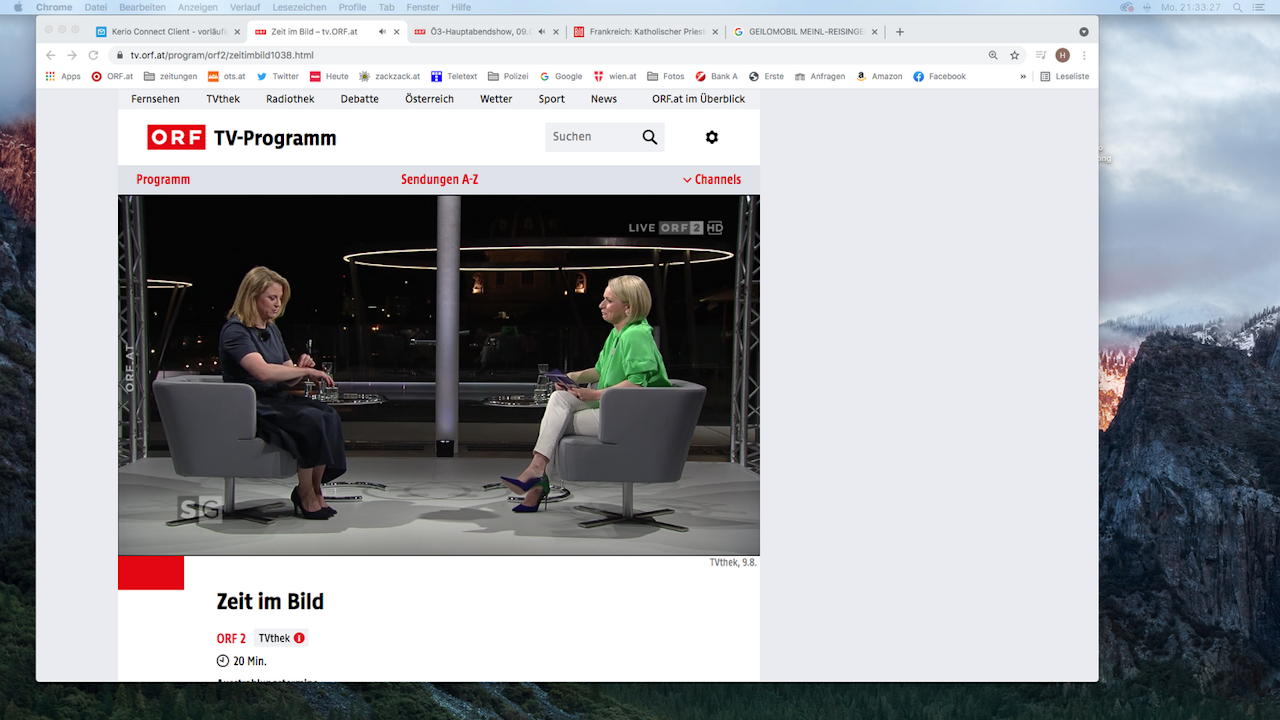This screenshot has height=720, width=1280.
Task: Click the ORF TV-Programm logo
Action: [x=242, y=138]
